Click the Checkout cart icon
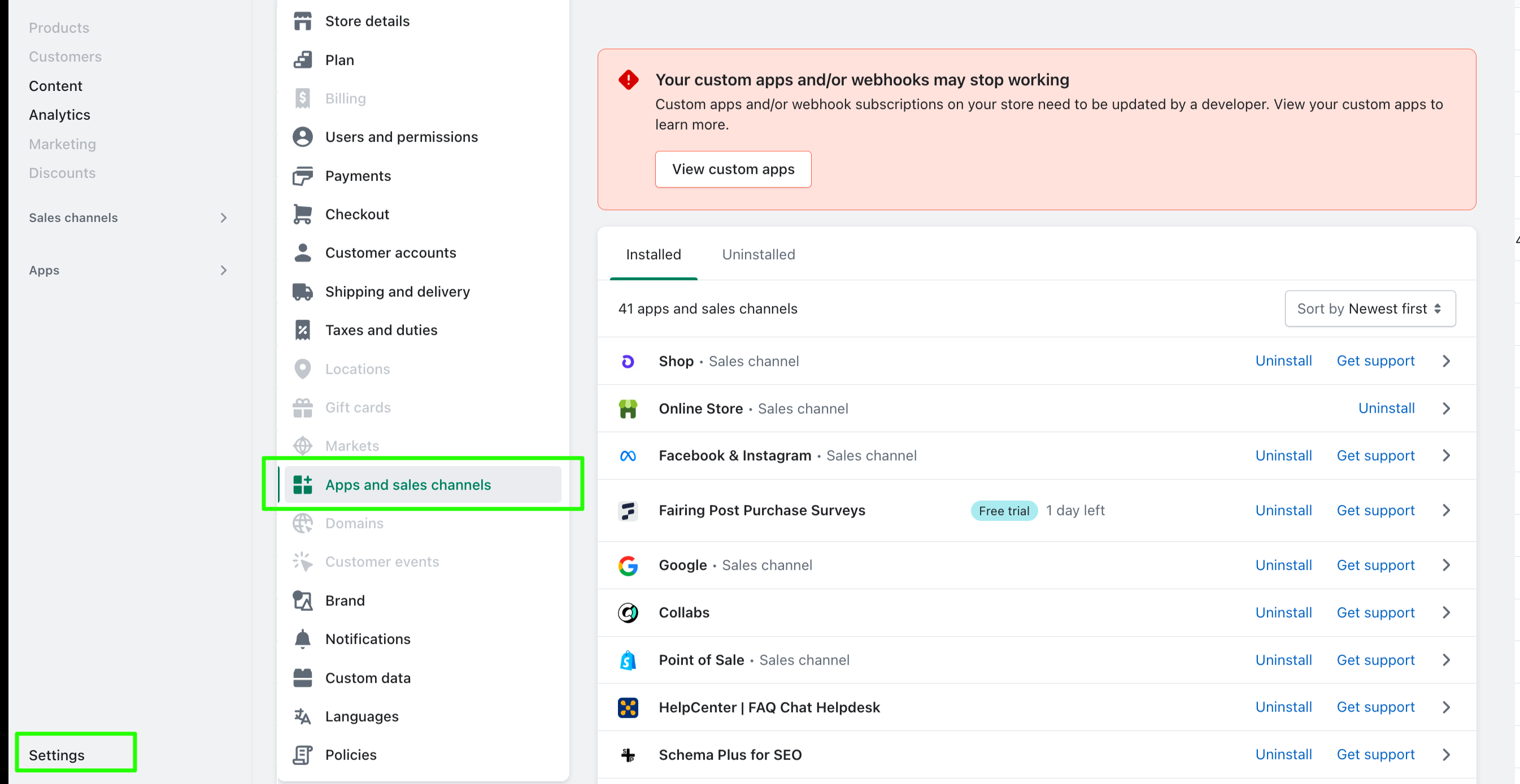 click(303, 214)
